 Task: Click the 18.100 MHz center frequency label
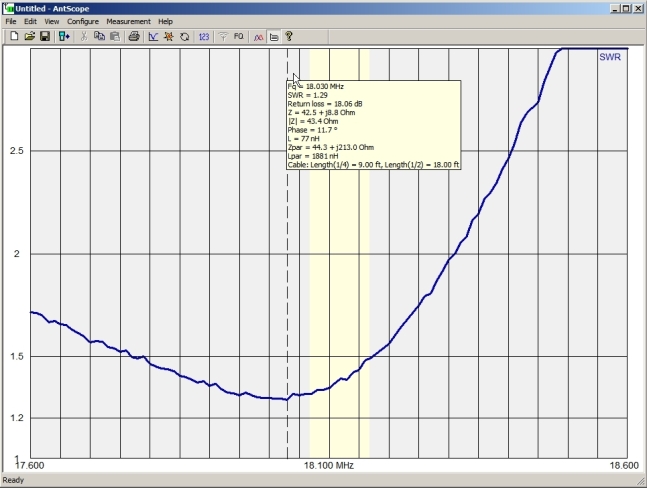coord(329,466)
